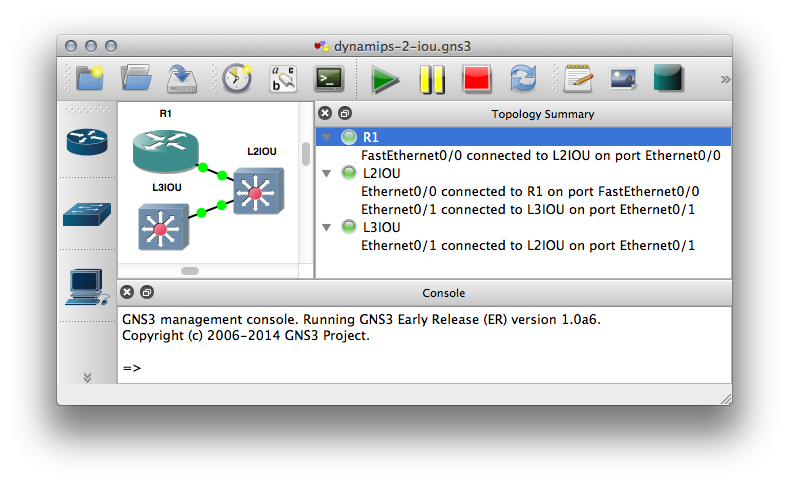Click the canvas horizontal scrollbar handle
The width and height of the screenshot is (789, 484).
(x=190, y=271)
